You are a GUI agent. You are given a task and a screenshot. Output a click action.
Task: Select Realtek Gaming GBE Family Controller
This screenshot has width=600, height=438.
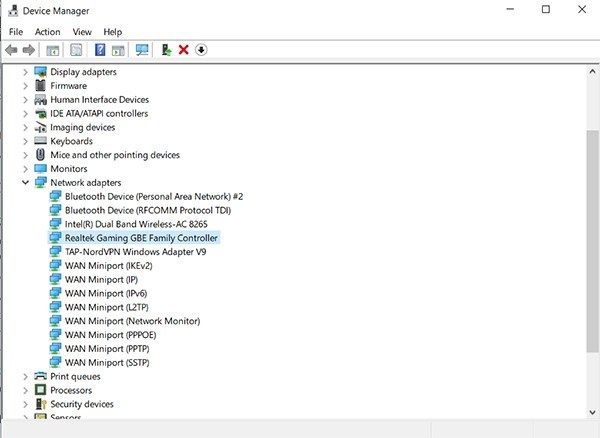point(141,238)
